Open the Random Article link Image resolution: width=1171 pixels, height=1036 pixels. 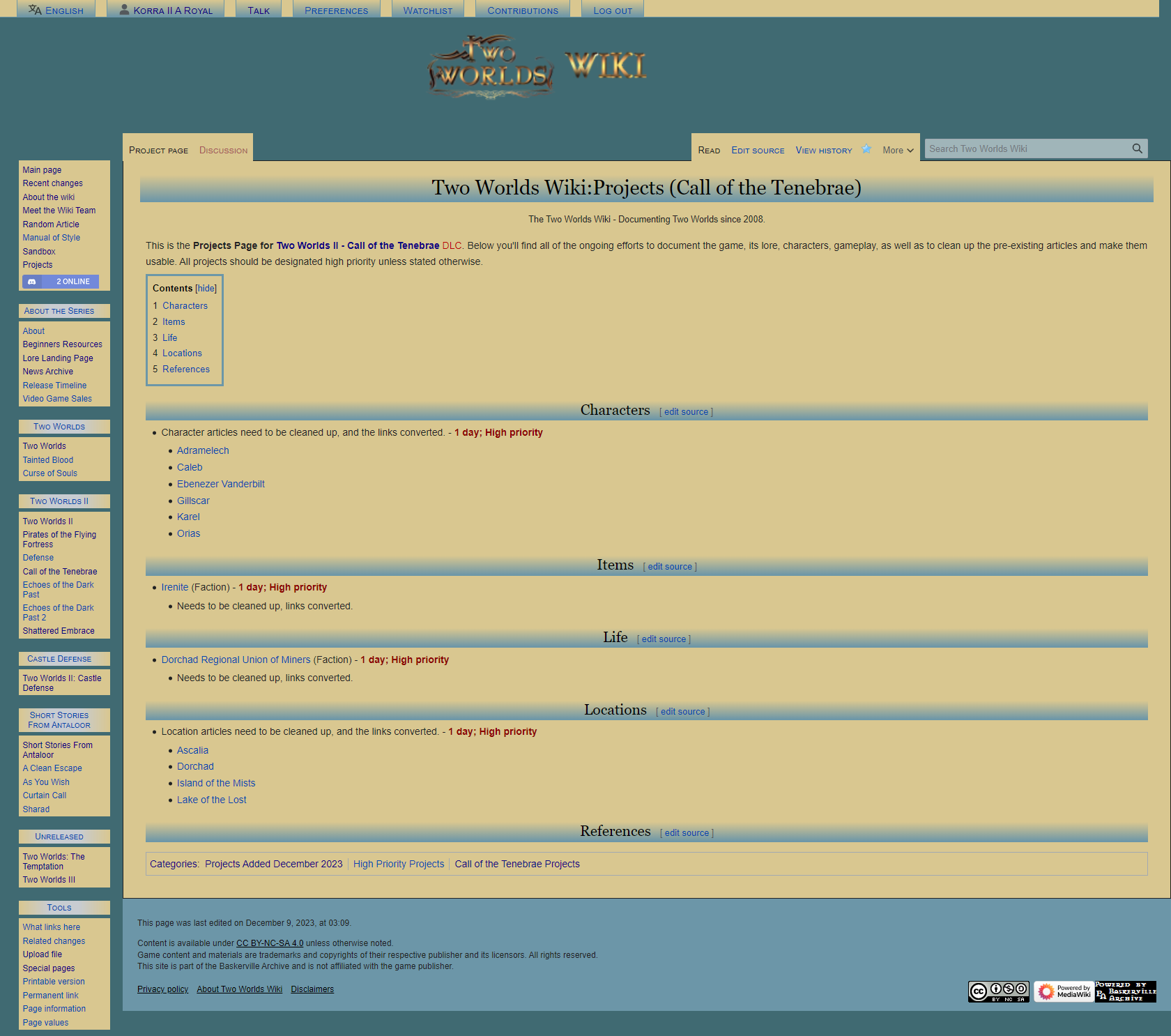tap(51, 224)
